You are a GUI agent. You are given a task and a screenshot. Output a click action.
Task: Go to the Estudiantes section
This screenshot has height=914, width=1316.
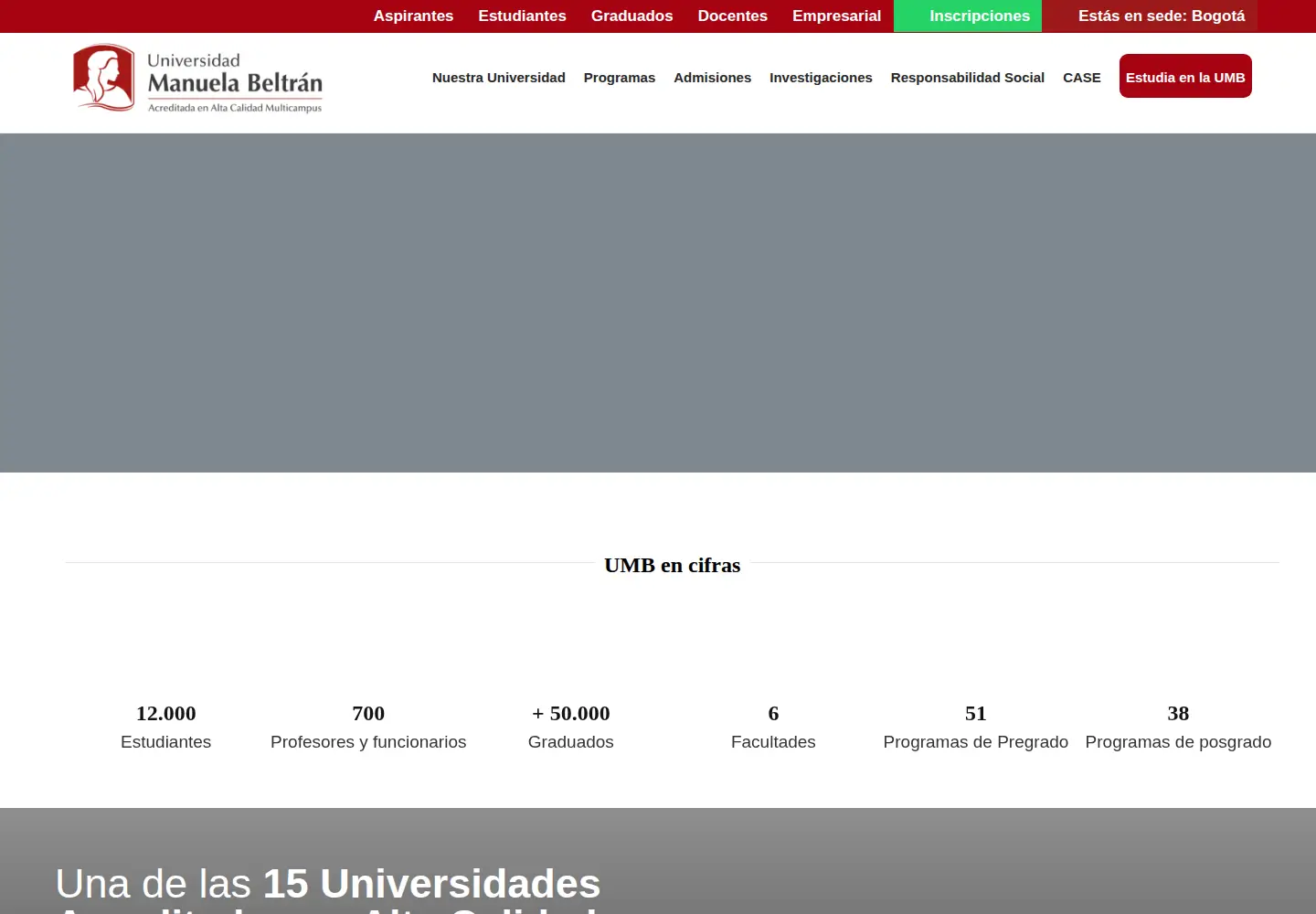tap(522, 16)
